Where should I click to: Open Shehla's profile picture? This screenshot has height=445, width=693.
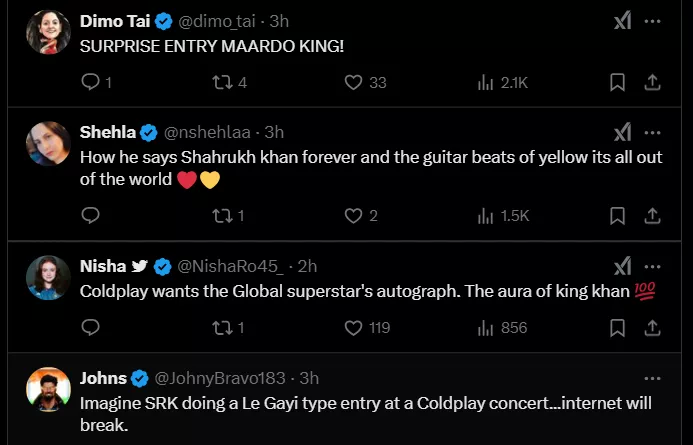point(46,144)
